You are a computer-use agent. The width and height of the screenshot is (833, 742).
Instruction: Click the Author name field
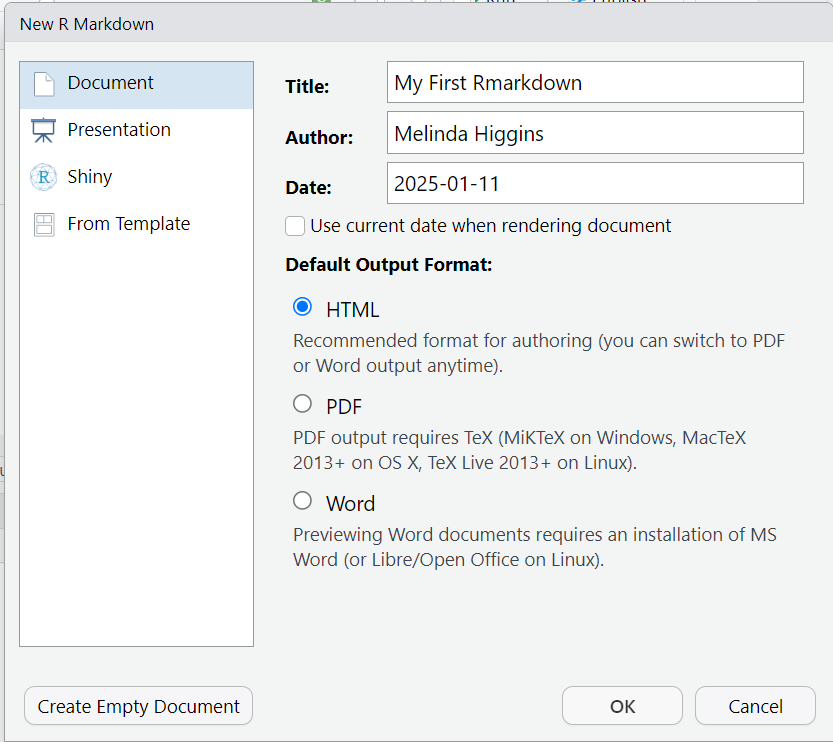coord(594,133)
